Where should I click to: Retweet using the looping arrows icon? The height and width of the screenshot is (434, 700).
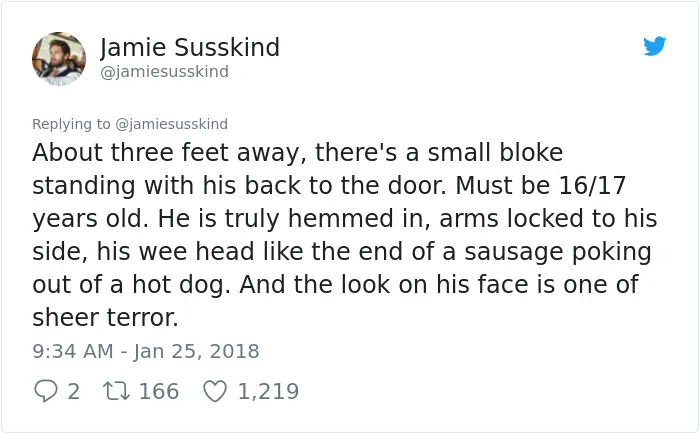coord(117,391)
